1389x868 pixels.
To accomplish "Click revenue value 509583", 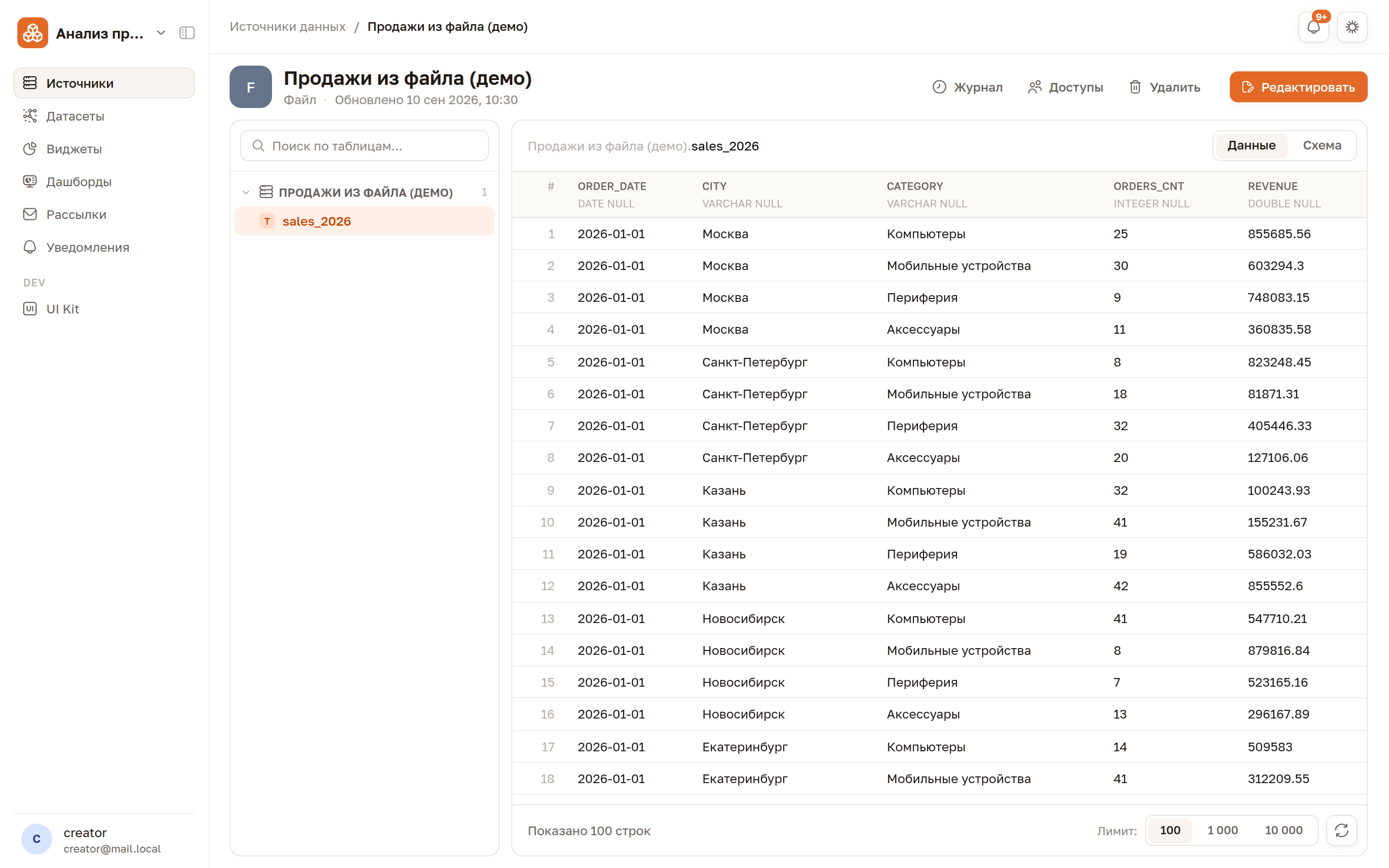I will point(1269,747).
